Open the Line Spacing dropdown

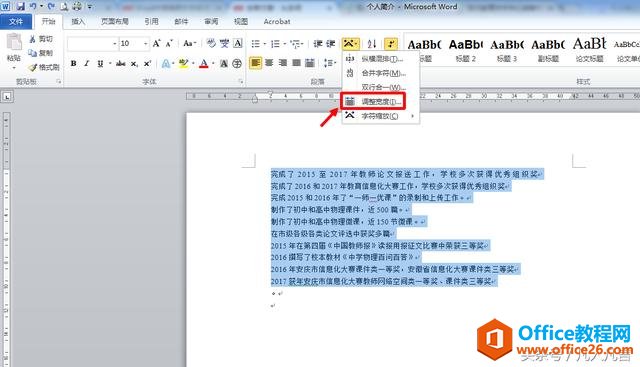[x=330, y=63]
